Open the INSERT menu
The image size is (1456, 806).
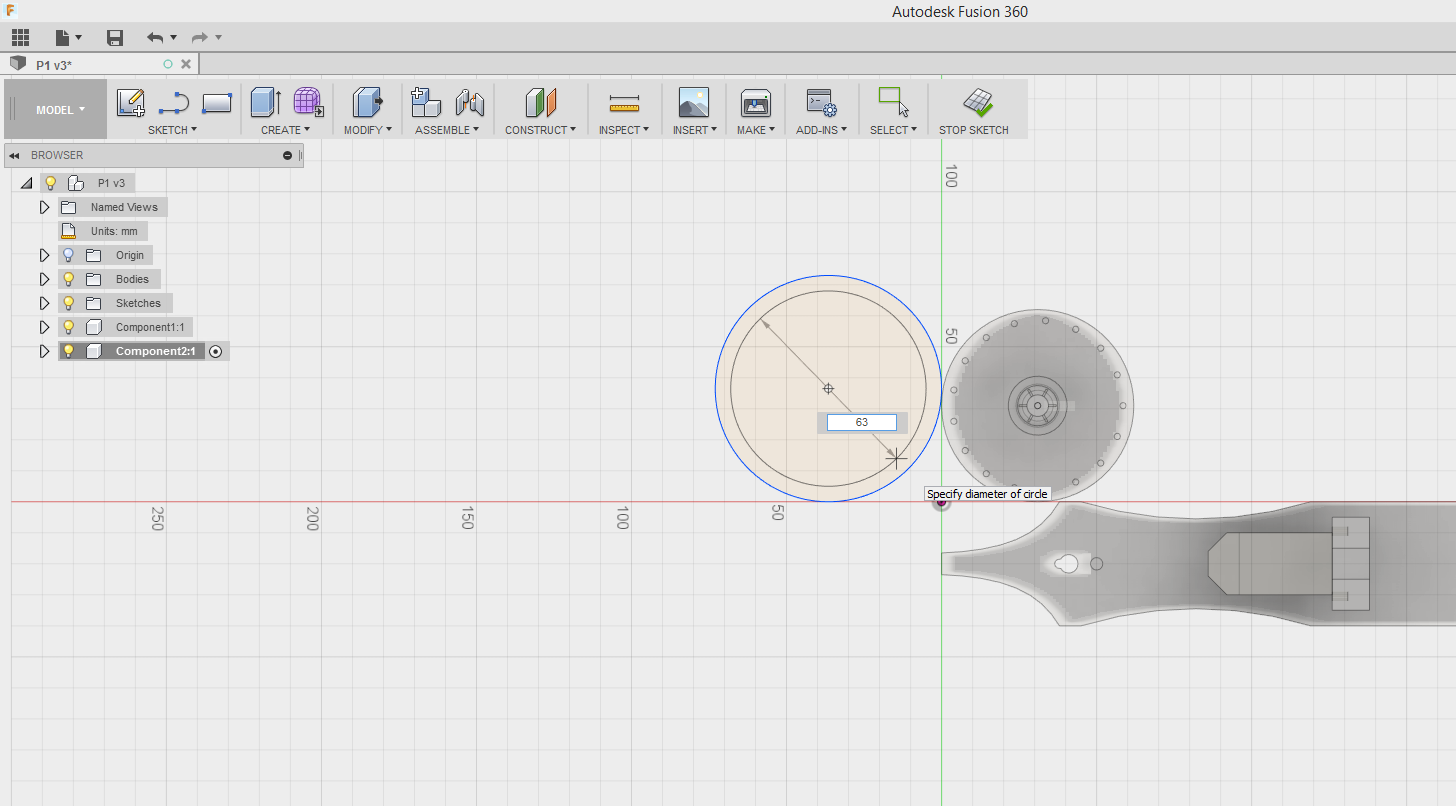[694, 130]
